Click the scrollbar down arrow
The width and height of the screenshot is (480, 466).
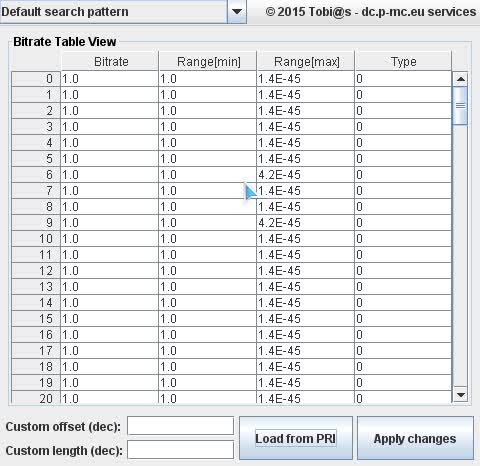click(x=461, y=395)
